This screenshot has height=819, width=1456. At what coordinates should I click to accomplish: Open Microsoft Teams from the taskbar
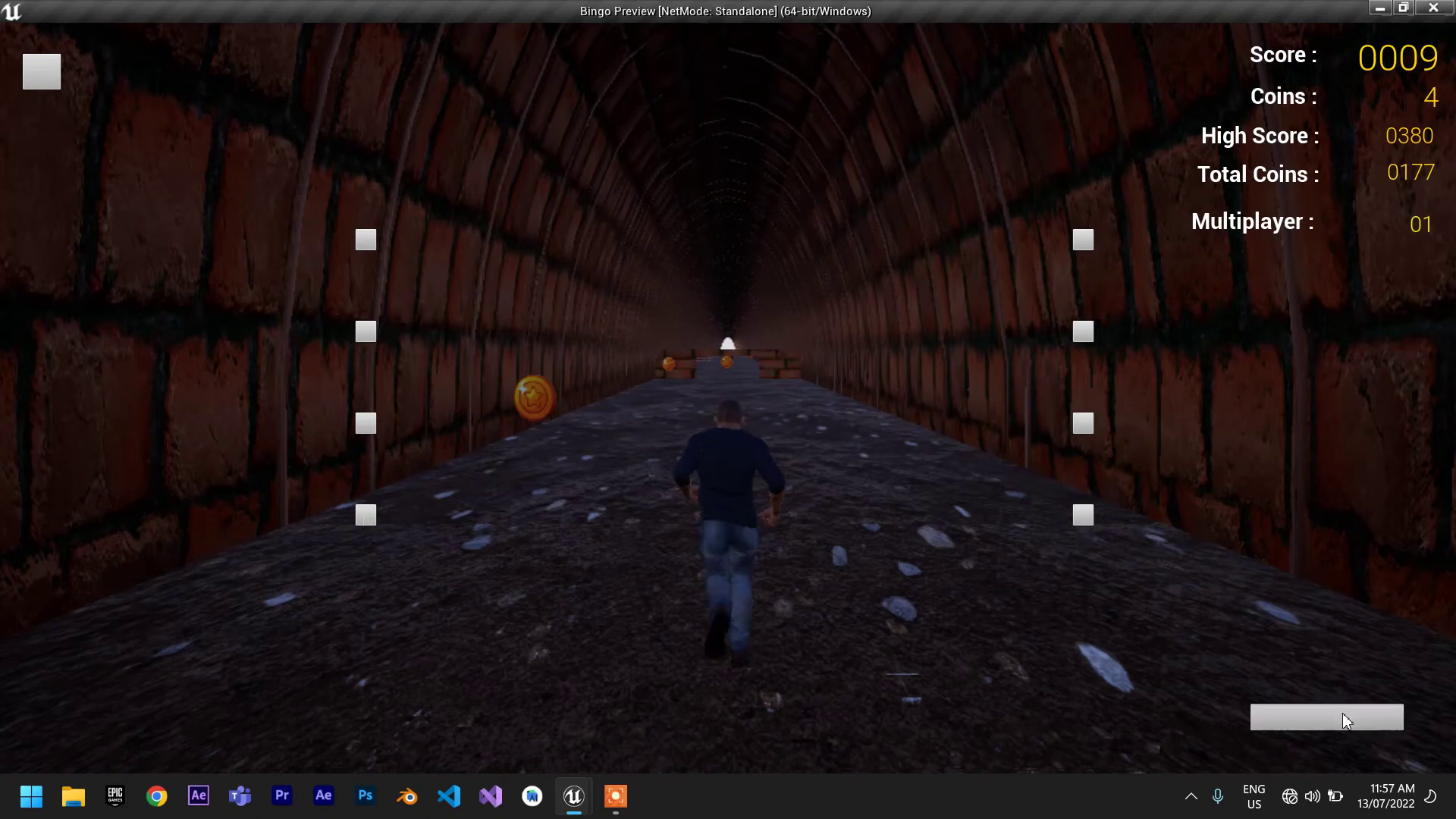[x=240, y=795]
